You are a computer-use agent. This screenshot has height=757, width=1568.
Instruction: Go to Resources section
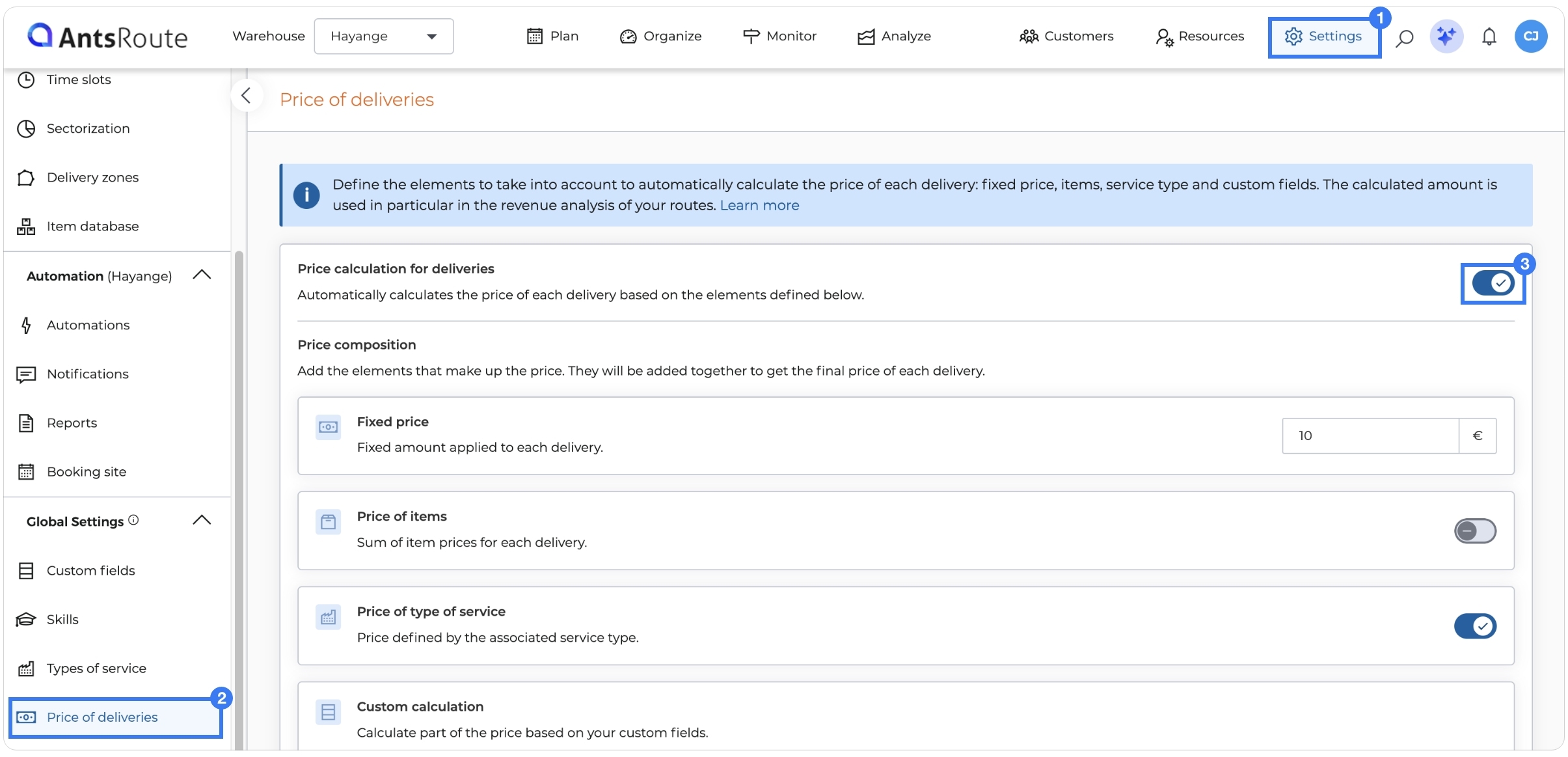pos(1200,36)
